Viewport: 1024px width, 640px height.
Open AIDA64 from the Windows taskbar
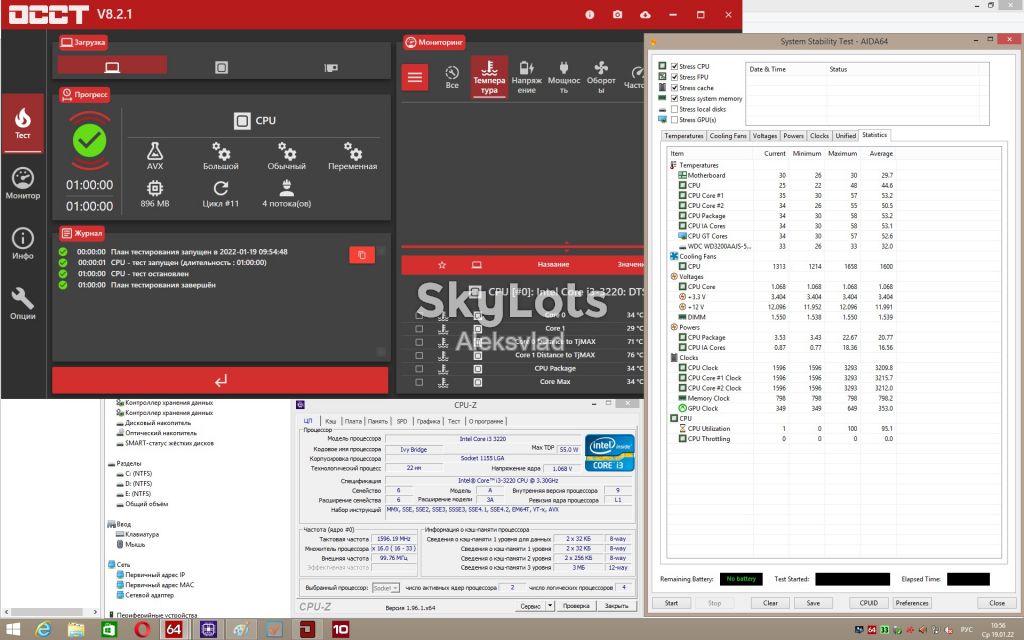(x=174, y=629)
